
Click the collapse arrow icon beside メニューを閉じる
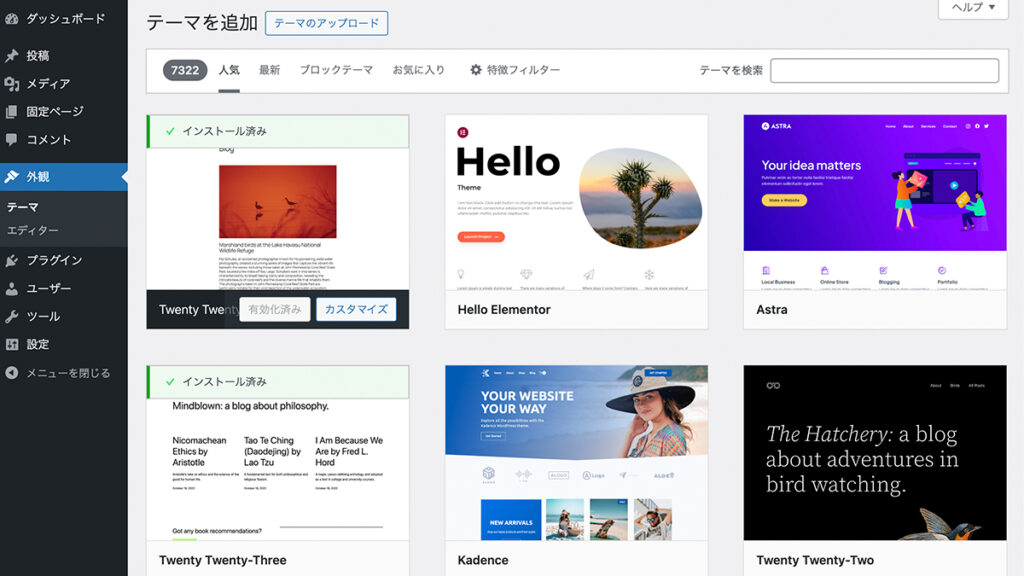pyautogui.click(x=12, y=373)
